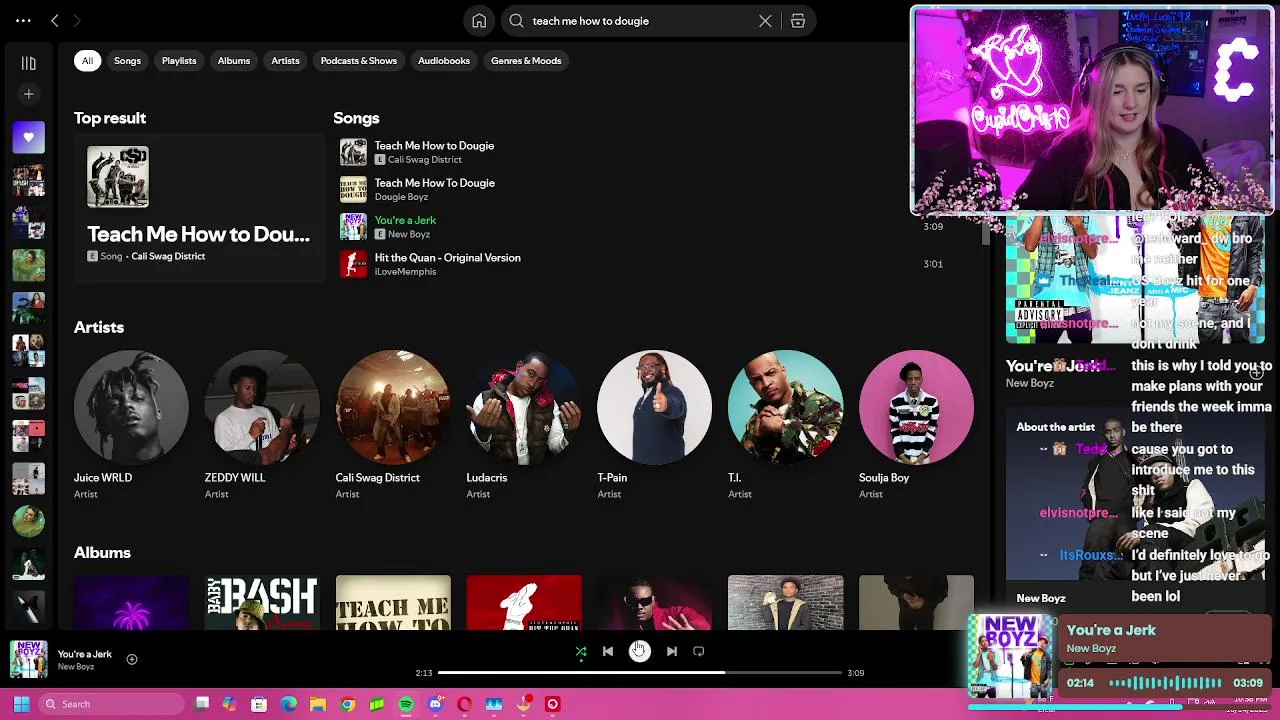Filter results by Podcasts & Shows
The height and width of the screenshot is (720, 1280).
click(359, 61)
